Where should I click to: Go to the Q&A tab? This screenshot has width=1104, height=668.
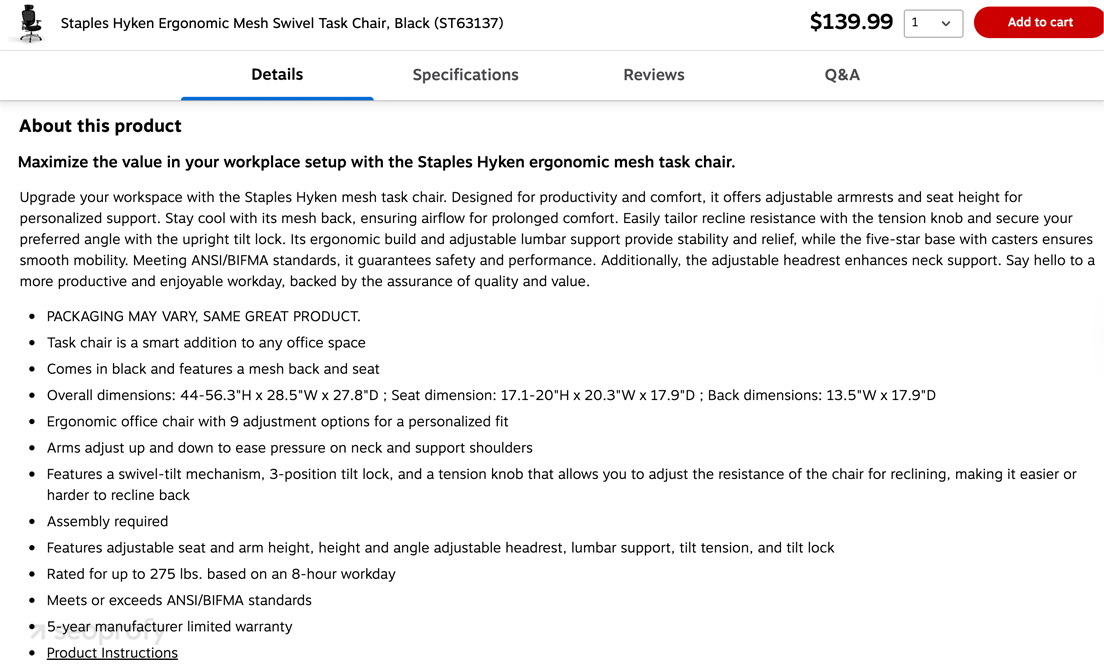841,74
